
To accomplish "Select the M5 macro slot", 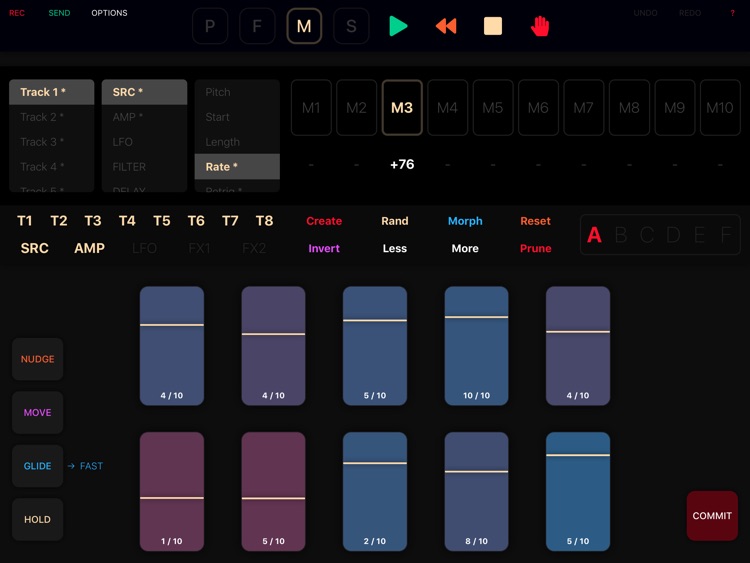I will pyautogui.click(x=493, y=108).
